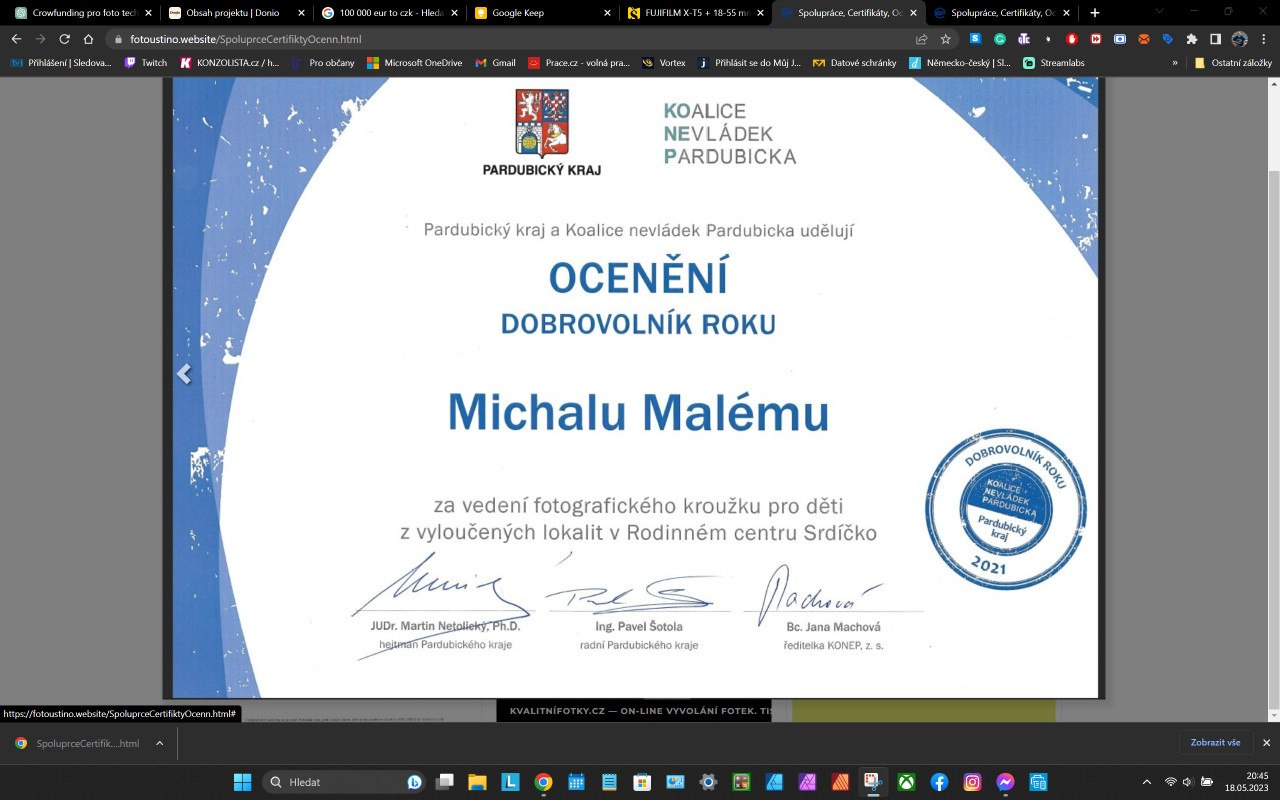The width and height of the screenshot is (1280, 800).
Task: Show hidden system tray icons
Action: point(1146,782)
